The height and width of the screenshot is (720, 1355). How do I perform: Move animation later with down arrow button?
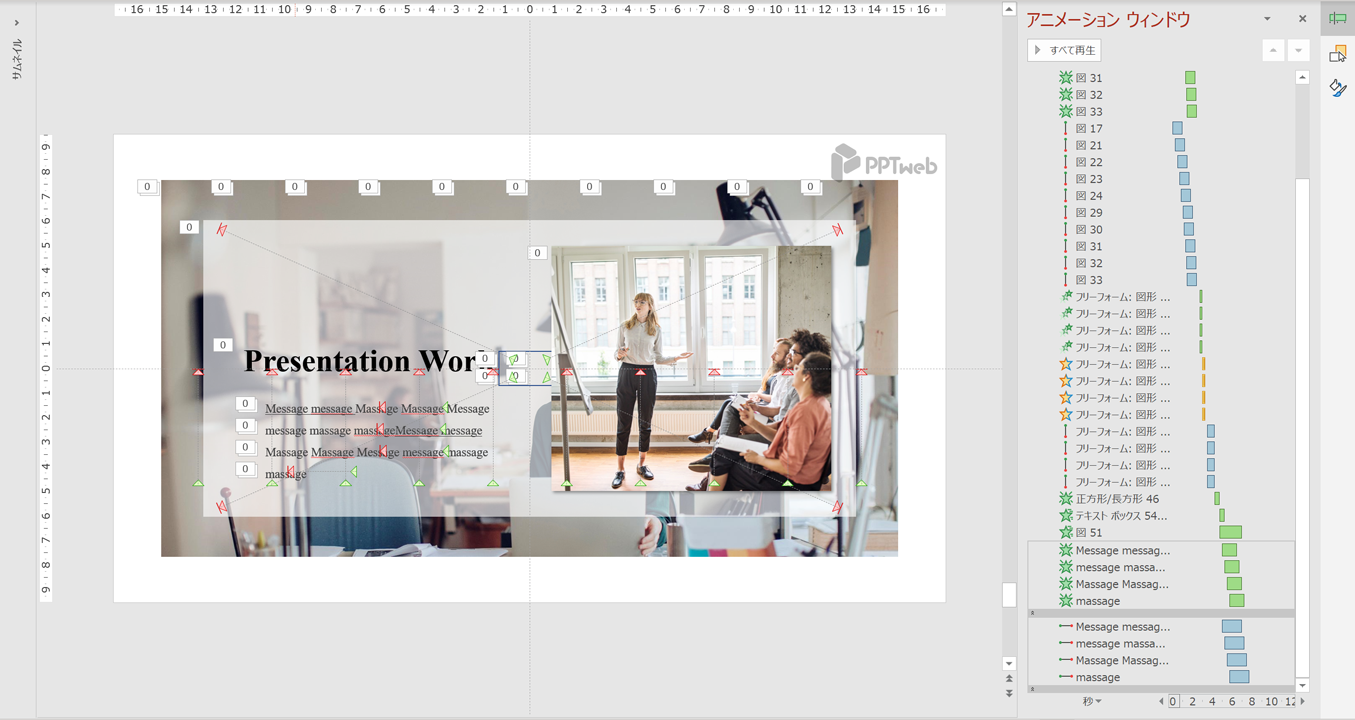click(x=1298, y=50)
